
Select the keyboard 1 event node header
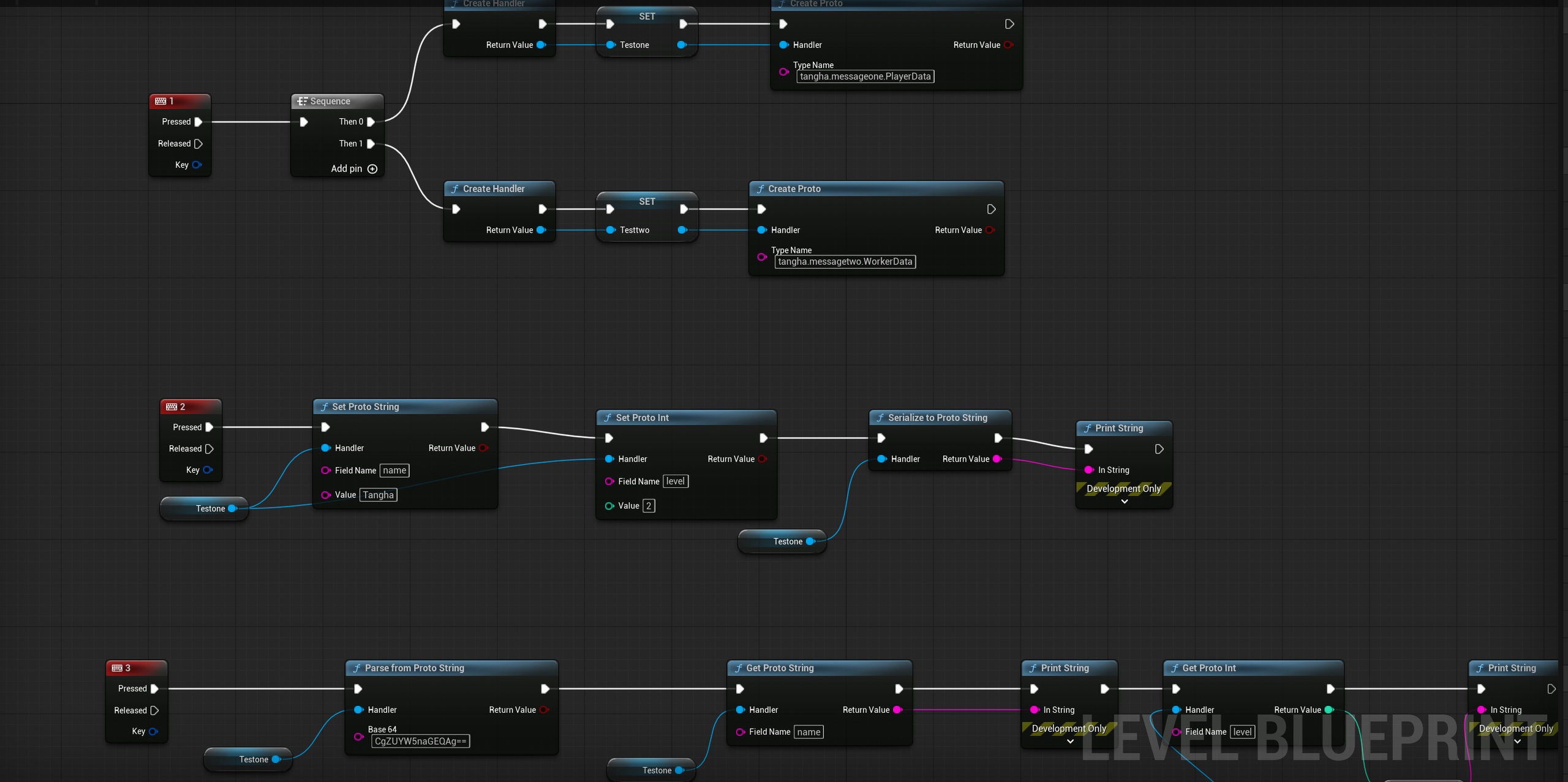pyautogui.click(x=180, y=101)
